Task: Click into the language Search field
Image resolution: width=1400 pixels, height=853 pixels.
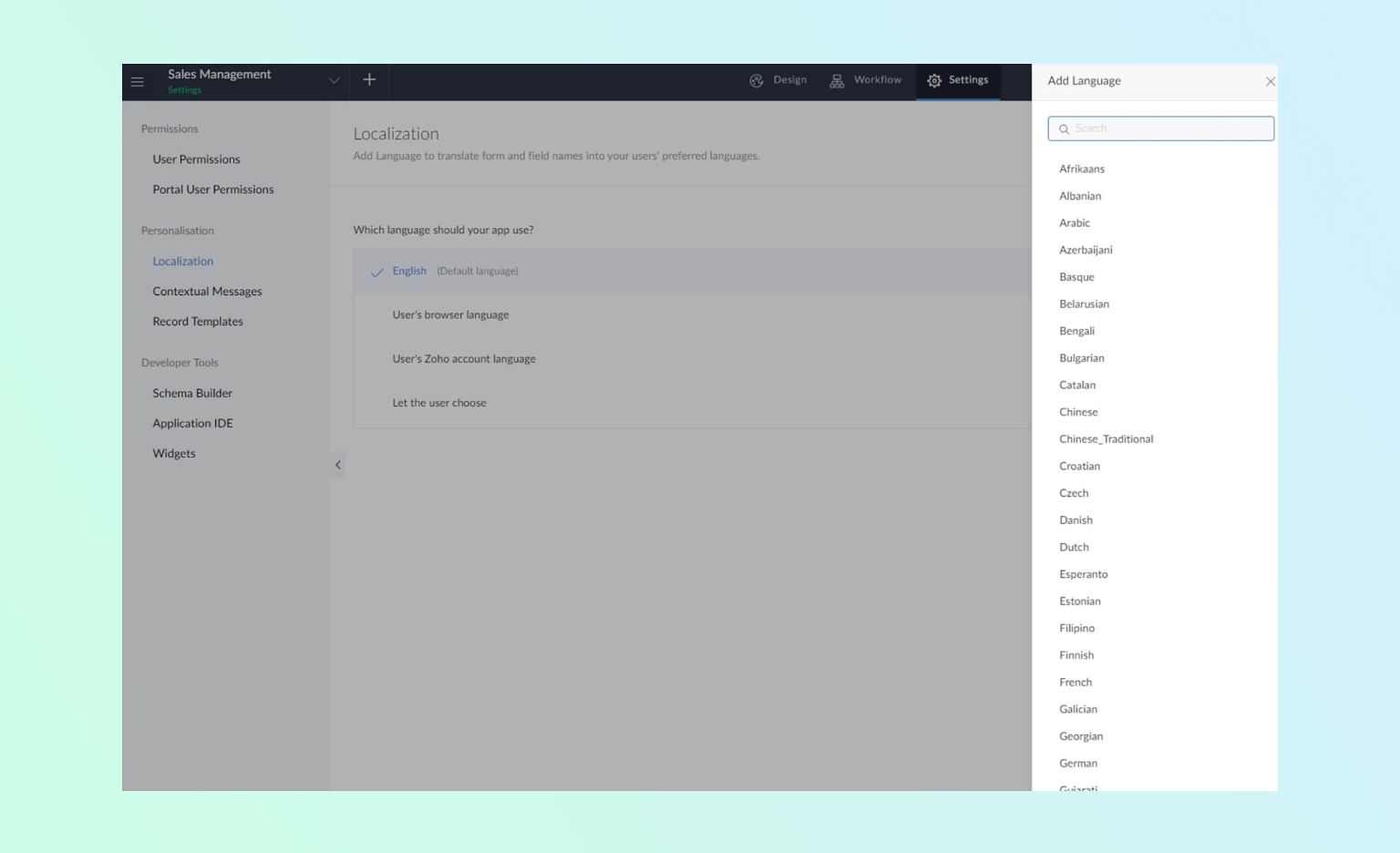Action: pos(1170,128)
